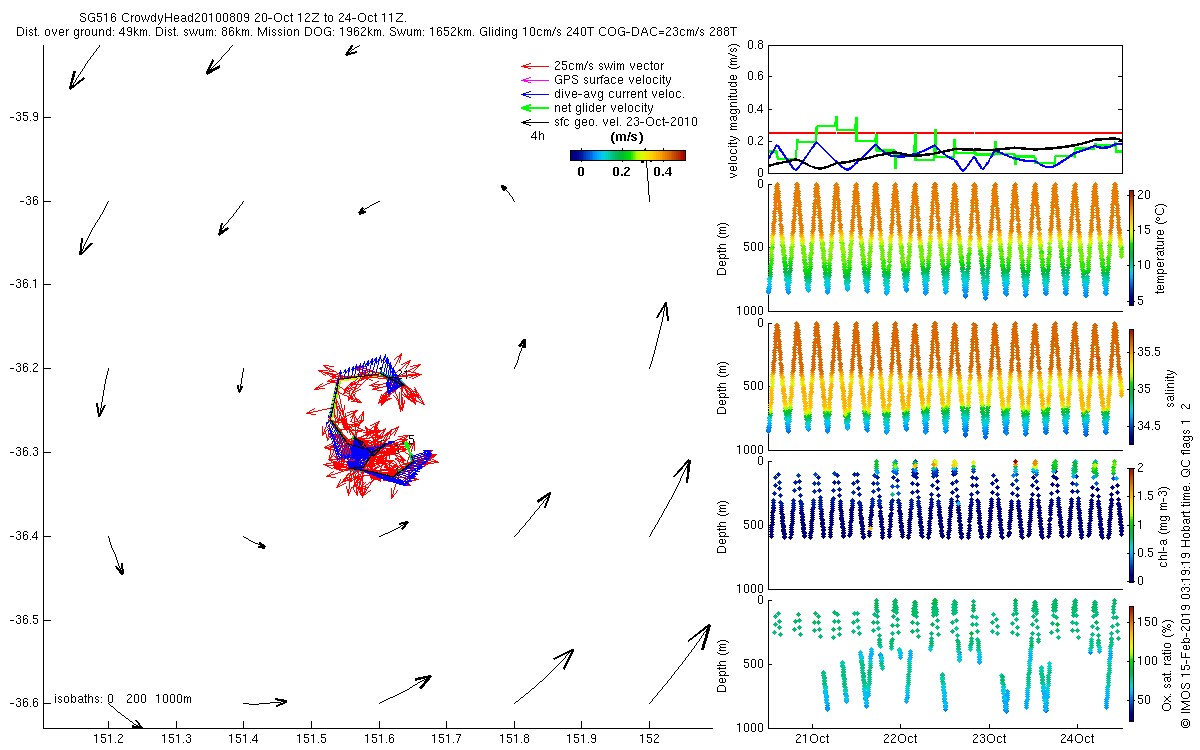Click the '-36.2' latitude tick label
Screen dimensions: 1200x750
pyautogui.click(x=22, y=369)
